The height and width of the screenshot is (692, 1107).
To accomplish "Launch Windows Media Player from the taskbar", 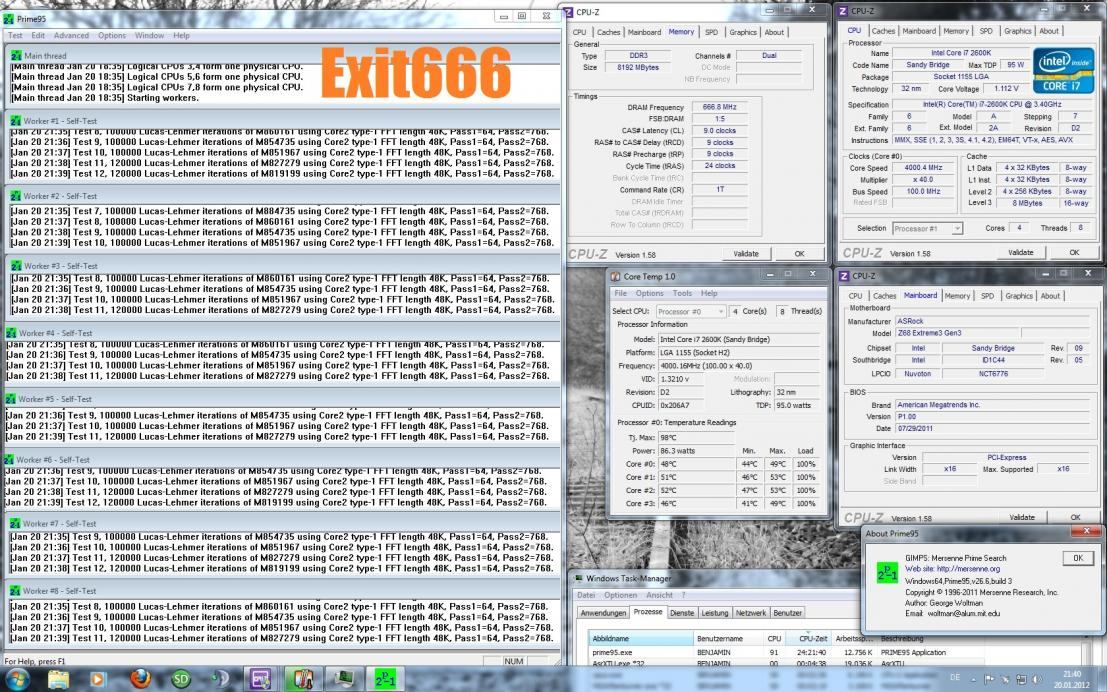I will pyautogui.click(x=99, y=679).
